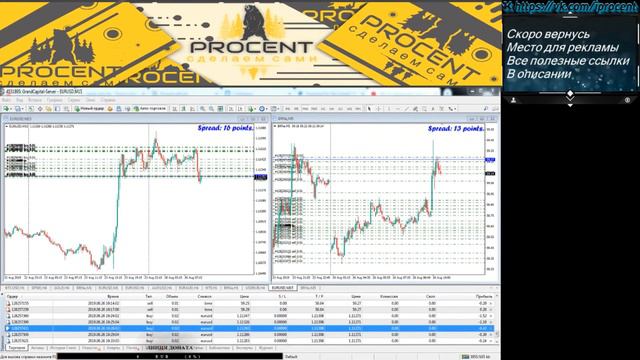Image resolution: width=640 pixels, height=360 pixels.
Task: Open the Arrows objects dropdown
Action: click(451, 109)
